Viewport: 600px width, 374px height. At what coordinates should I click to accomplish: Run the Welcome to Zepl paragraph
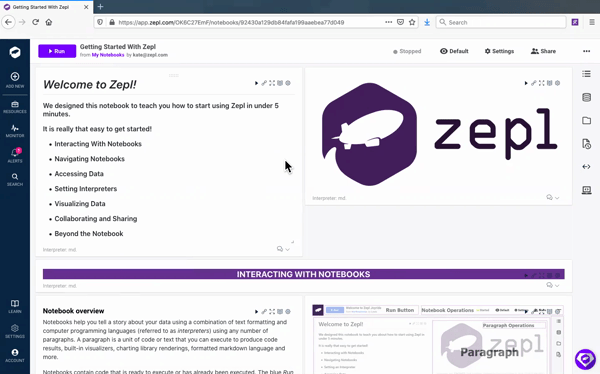pos(256,83)
